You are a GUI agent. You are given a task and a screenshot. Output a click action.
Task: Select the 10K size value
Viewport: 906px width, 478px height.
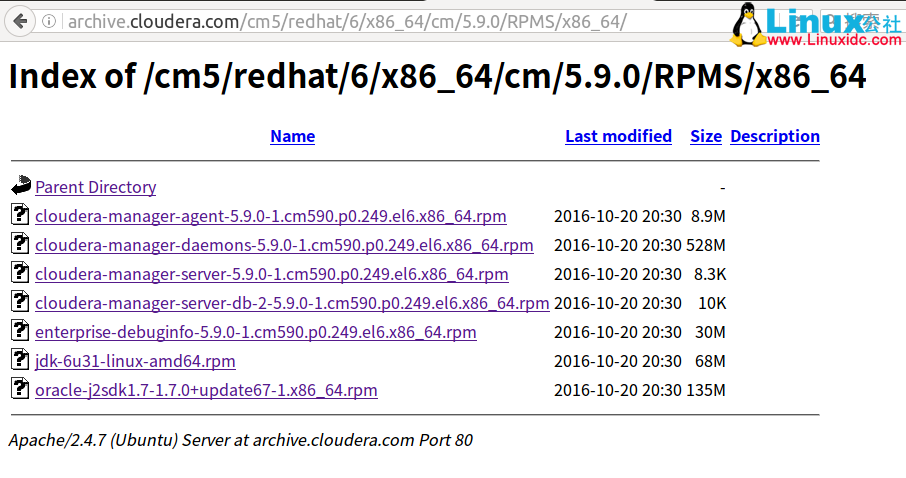tap(712, 303)
